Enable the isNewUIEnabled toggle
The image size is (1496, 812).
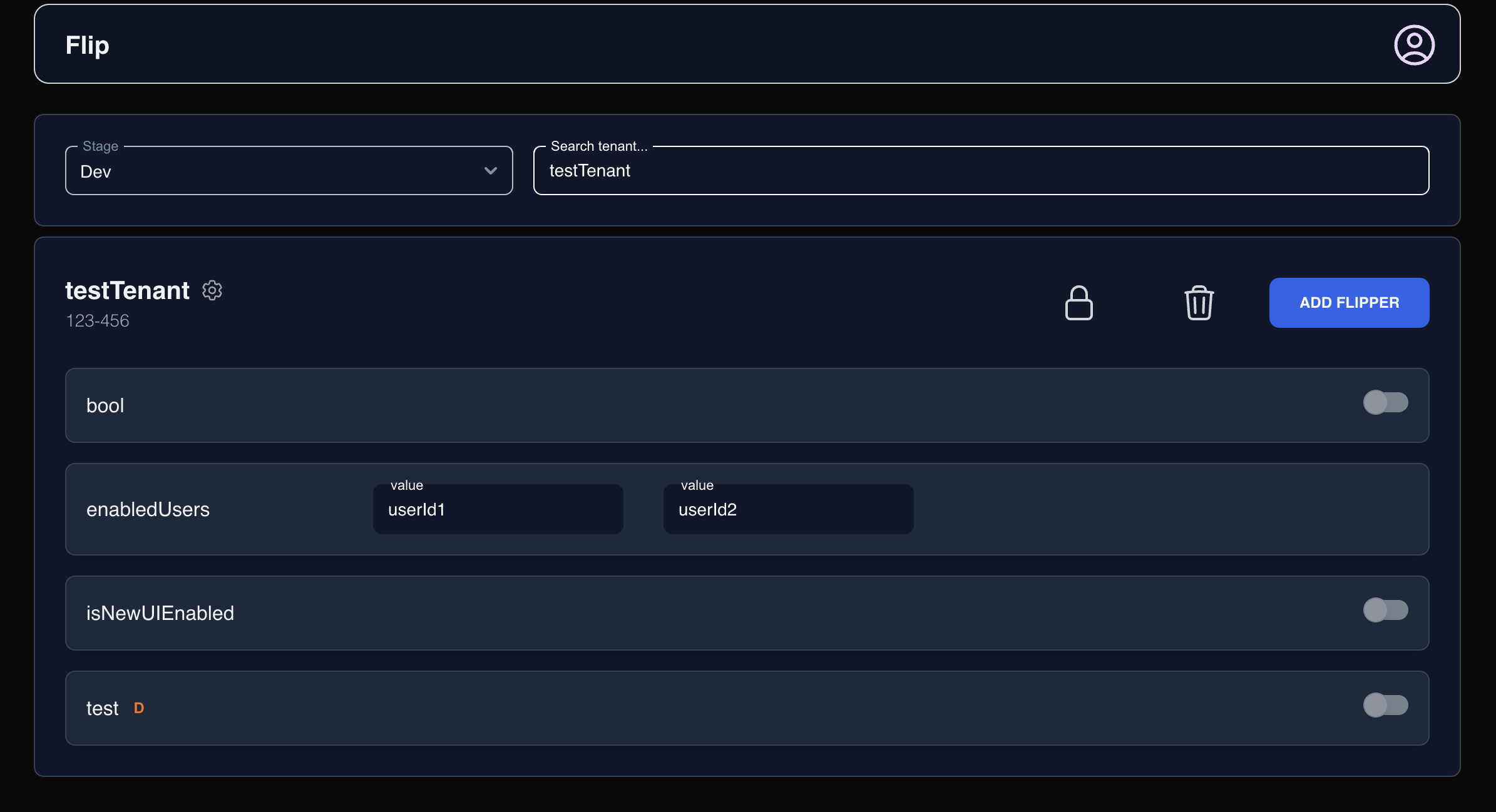click(x=1385, y=610)
